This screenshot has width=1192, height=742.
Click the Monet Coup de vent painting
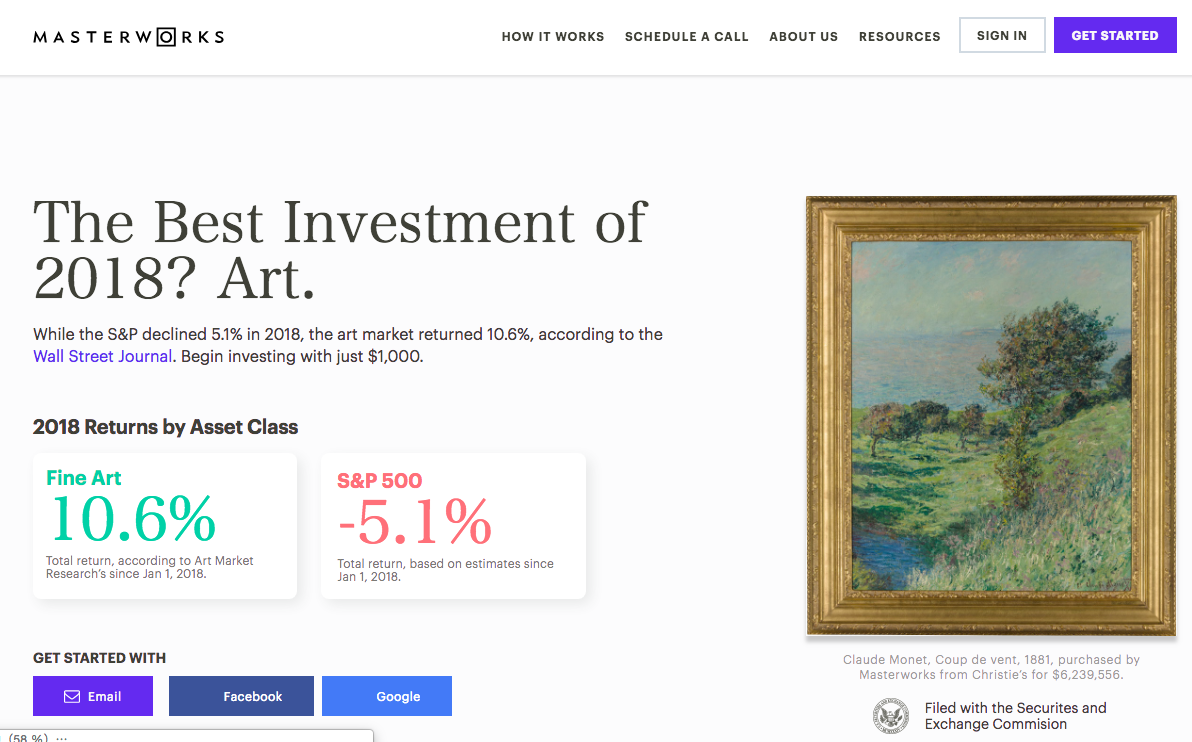990,415
